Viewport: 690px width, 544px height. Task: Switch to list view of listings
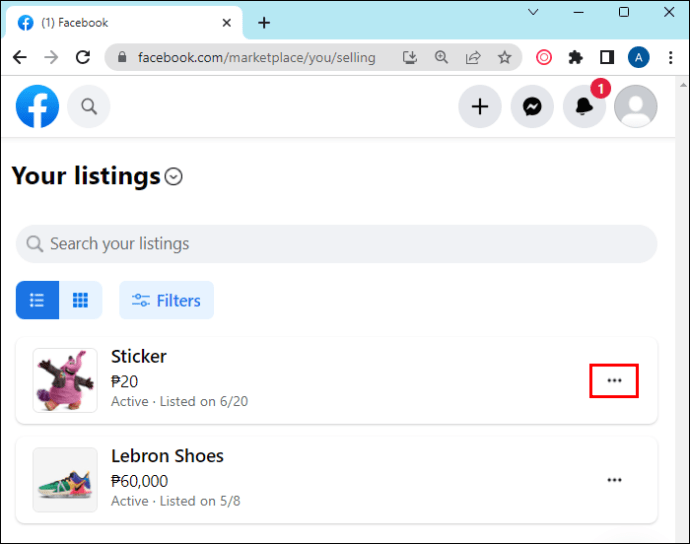click(37, 300)
